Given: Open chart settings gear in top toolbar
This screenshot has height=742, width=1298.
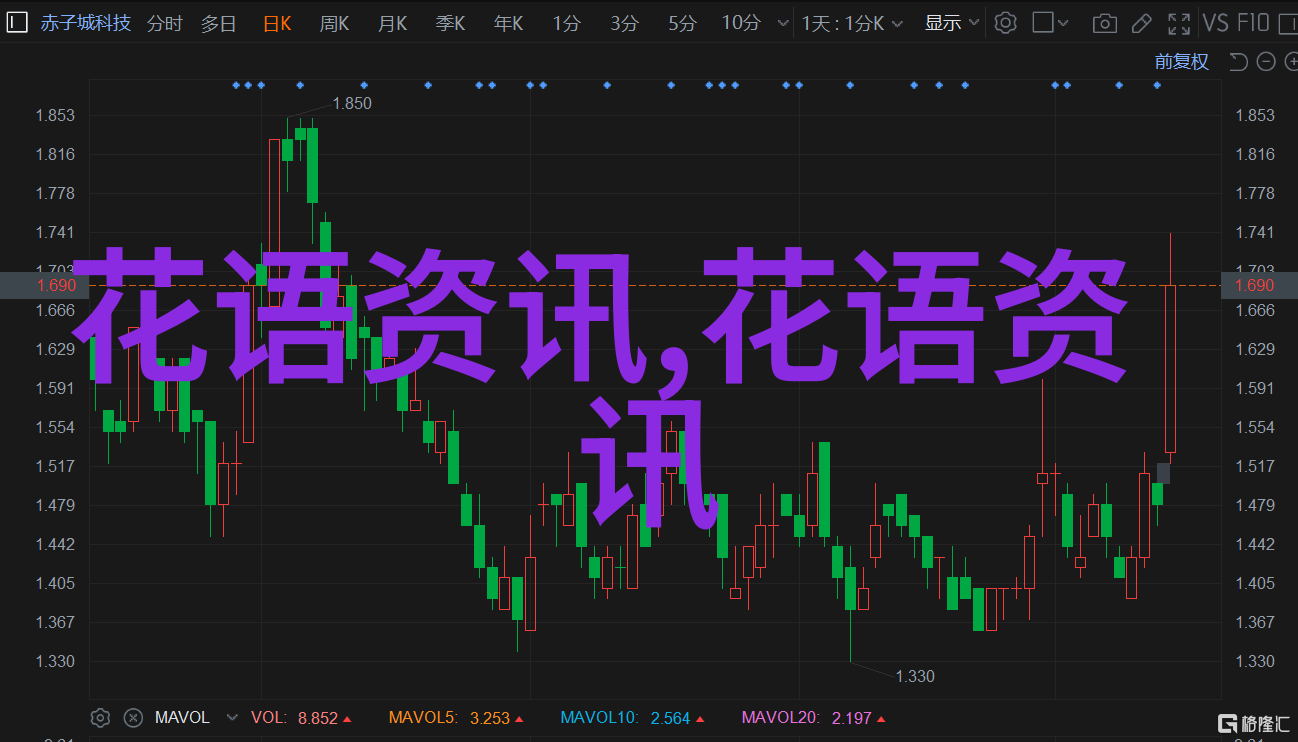Looking at the screenshot, I should (1005, 22).
